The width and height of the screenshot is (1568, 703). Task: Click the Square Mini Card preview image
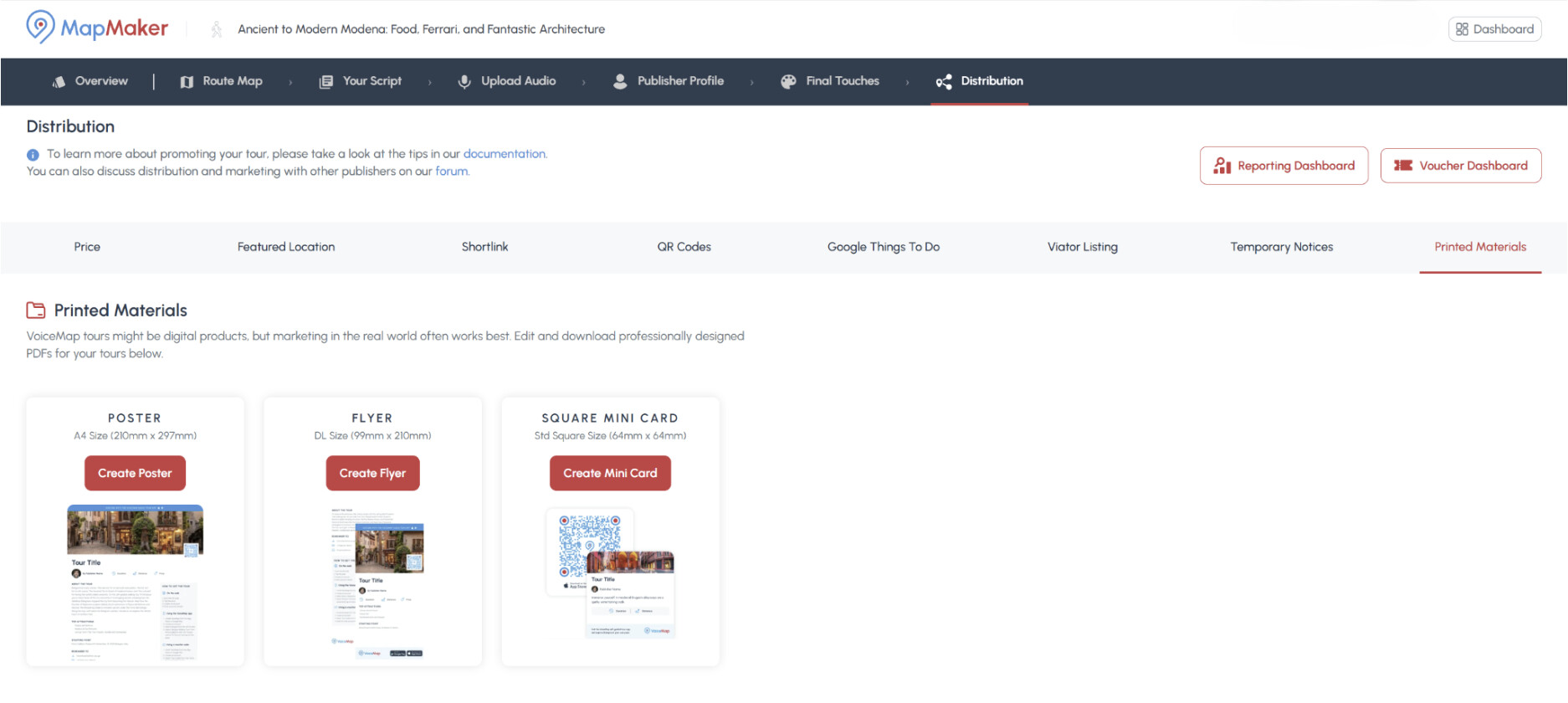tap(611, 573)
